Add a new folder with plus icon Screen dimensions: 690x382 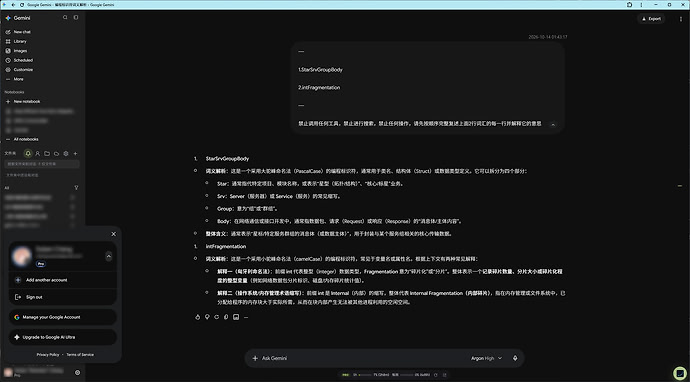pyautogui.click(x=75, y=154)
